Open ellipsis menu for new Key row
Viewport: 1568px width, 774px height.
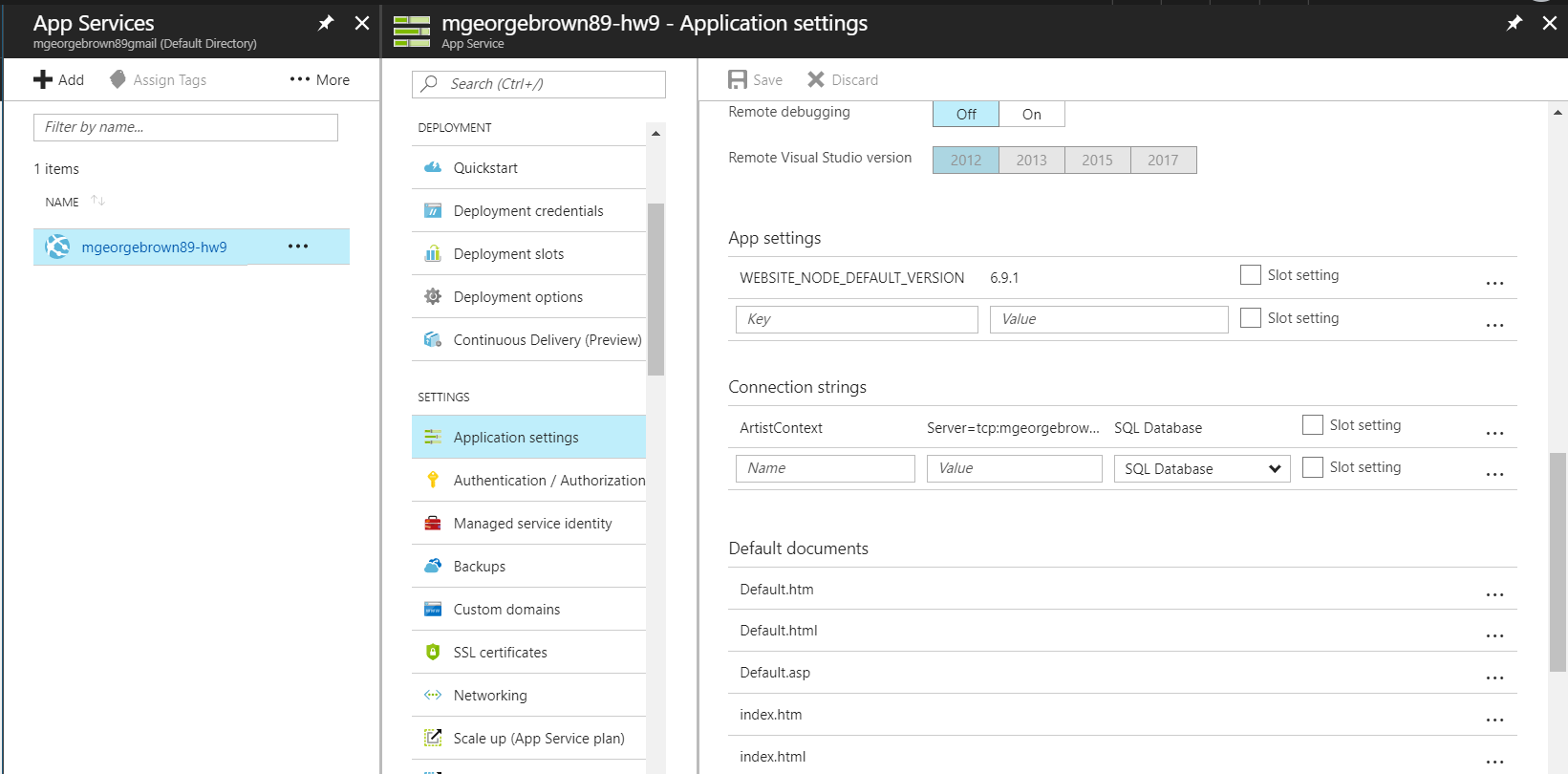coord(1494,325)
